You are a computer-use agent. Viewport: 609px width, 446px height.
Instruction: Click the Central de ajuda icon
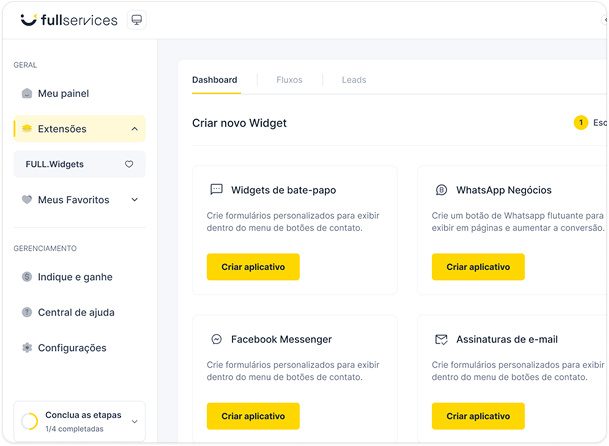[26, 313]
